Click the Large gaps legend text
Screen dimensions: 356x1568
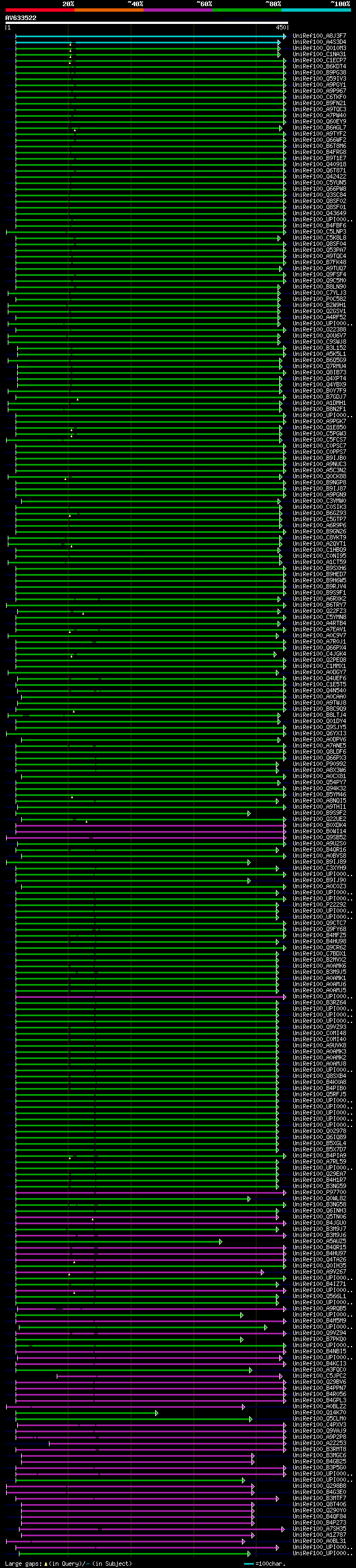click(x=68, y=1564)
